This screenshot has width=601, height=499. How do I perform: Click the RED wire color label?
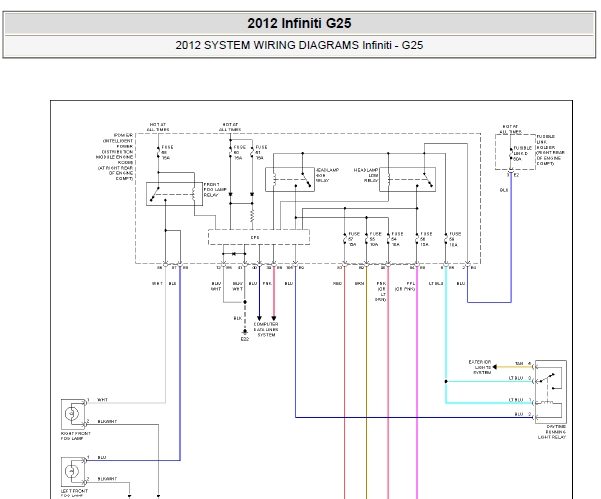tap(337, 284)
